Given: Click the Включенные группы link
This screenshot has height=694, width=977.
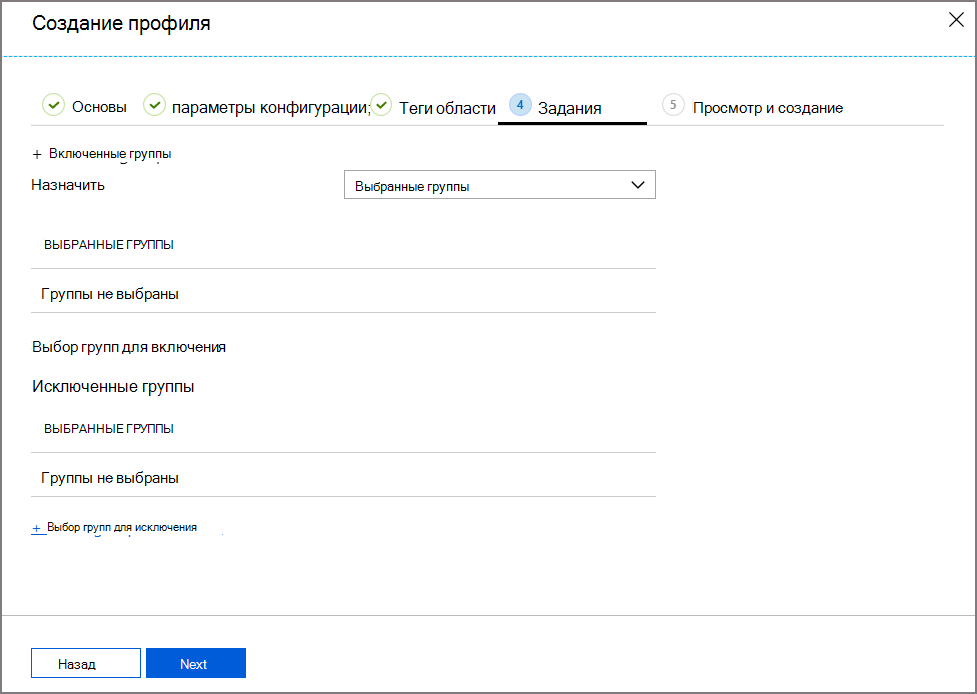Looking at the screenshot, I should [110, 153].
